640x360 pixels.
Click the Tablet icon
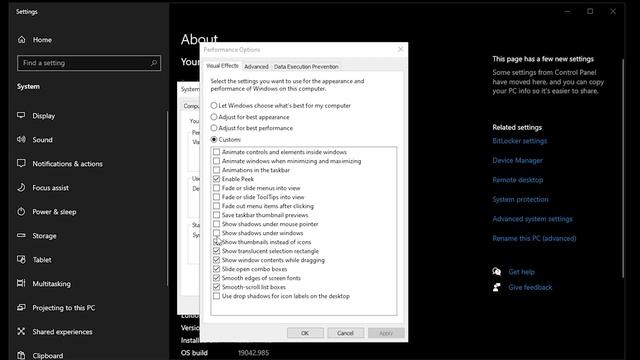pos(21,260)
